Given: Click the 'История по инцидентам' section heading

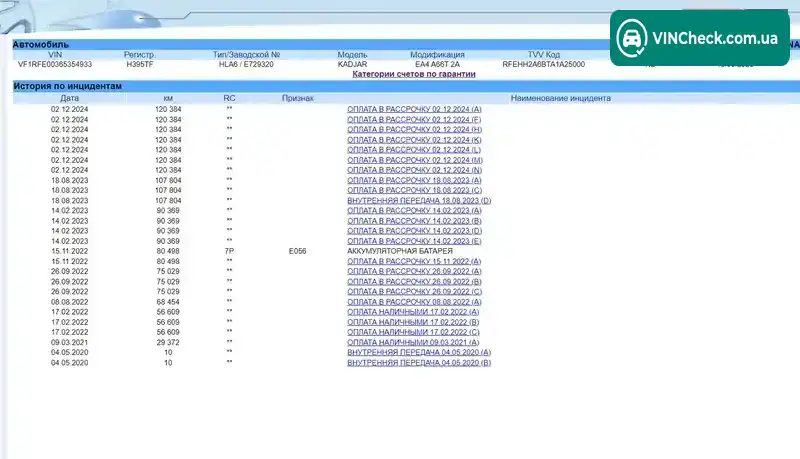Looking at the screenshot, I should tap(67, 86).
